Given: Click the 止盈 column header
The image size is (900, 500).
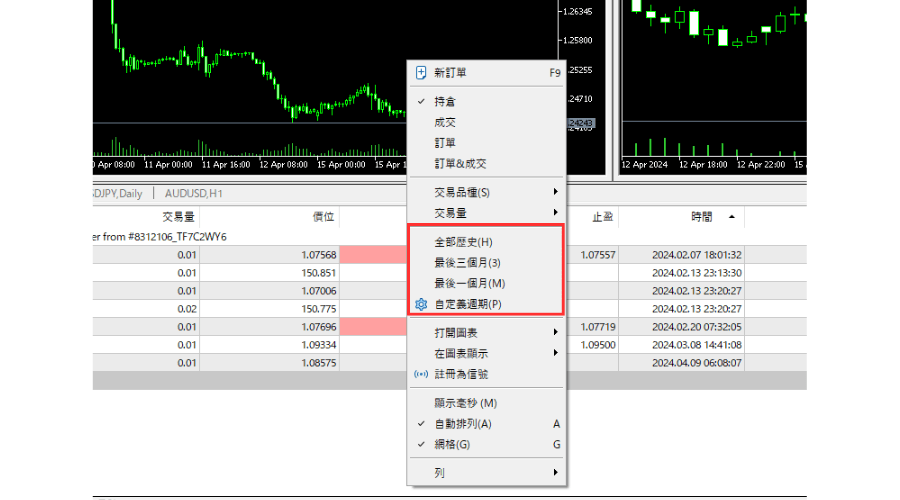Looking at the screenshot, I should pyautogui.click(x=602, y=217).
